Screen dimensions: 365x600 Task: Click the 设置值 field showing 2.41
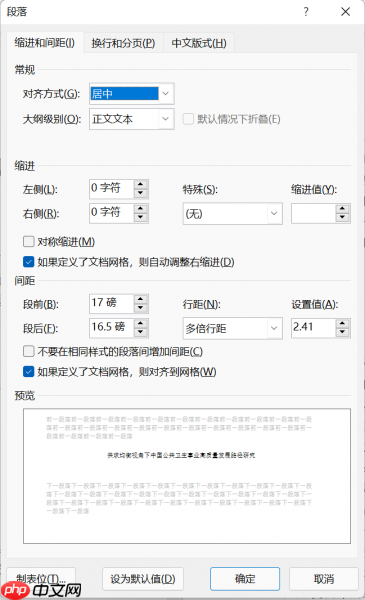coord(313,328)
